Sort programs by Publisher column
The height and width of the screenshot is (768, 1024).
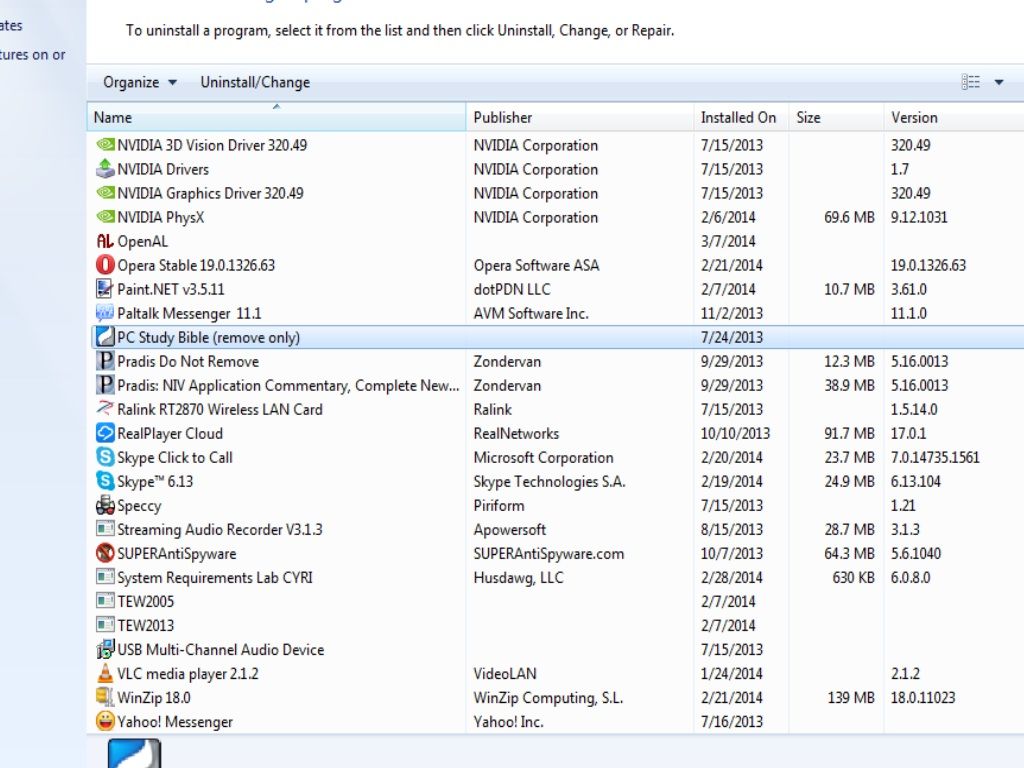tap(580, 117)
